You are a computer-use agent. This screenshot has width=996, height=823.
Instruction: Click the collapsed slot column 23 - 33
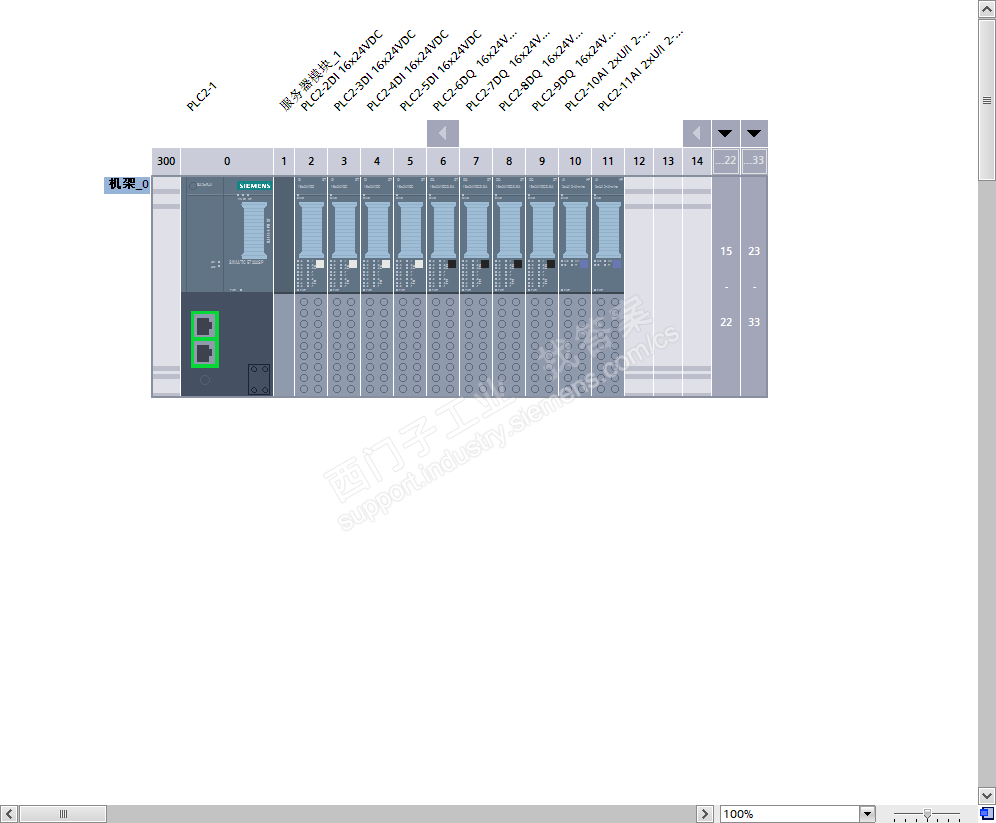754,286
